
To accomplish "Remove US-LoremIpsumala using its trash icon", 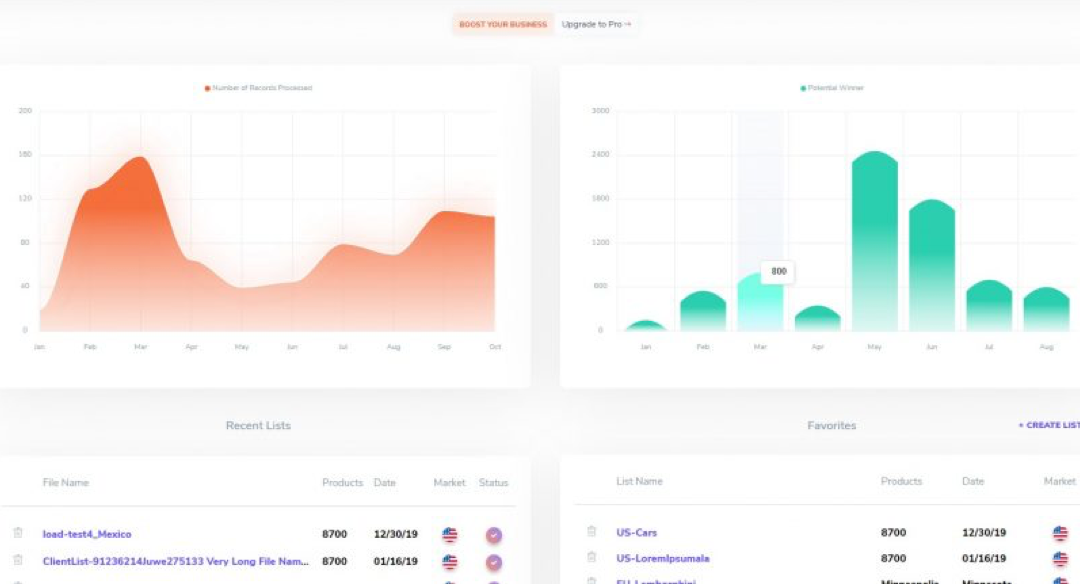I will [592, 558].
